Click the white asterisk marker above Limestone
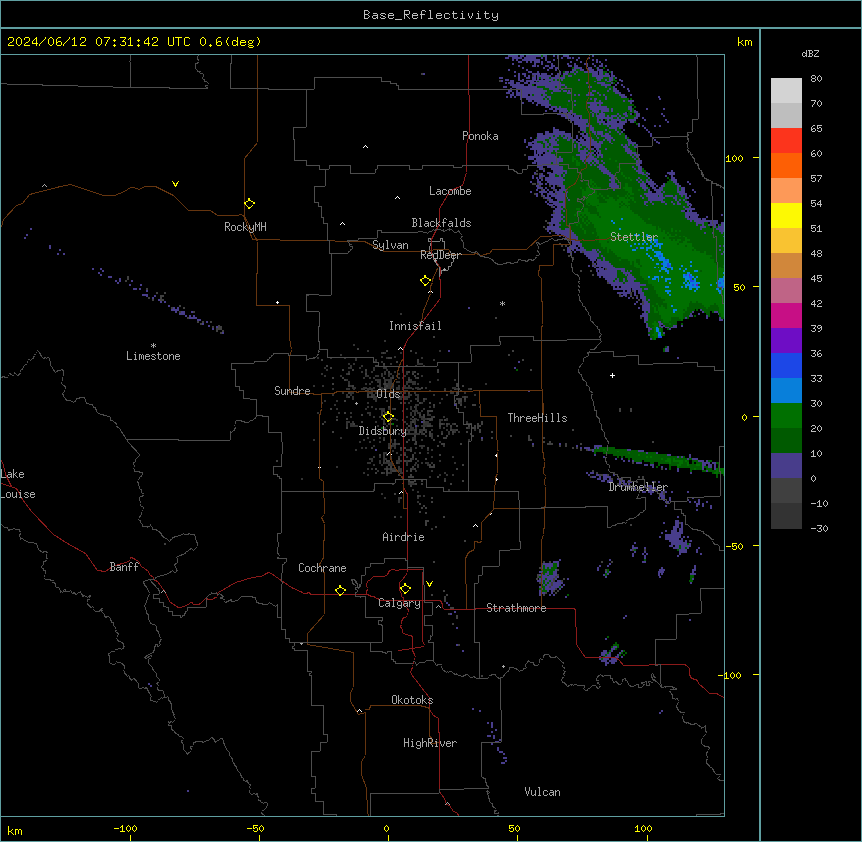 (x=153, y=346)
